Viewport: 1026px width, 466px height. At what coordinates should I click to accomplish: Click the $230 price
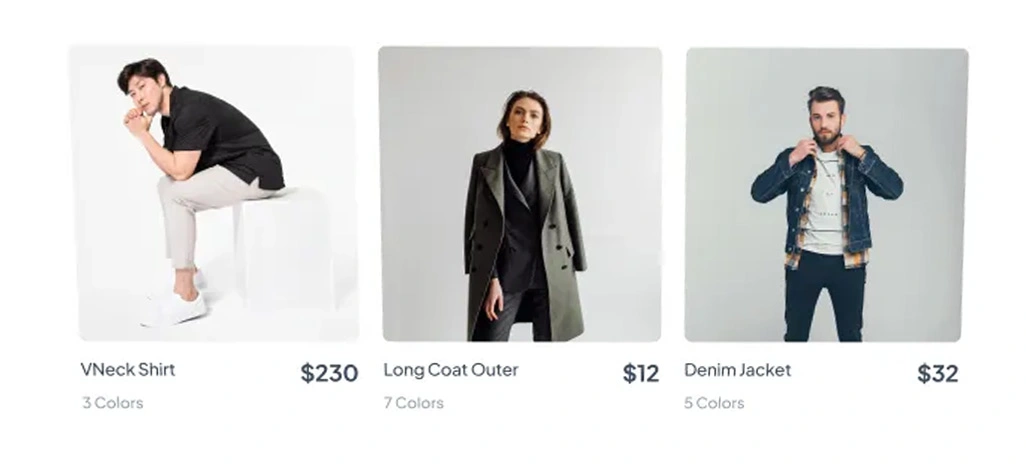[329, 373]
